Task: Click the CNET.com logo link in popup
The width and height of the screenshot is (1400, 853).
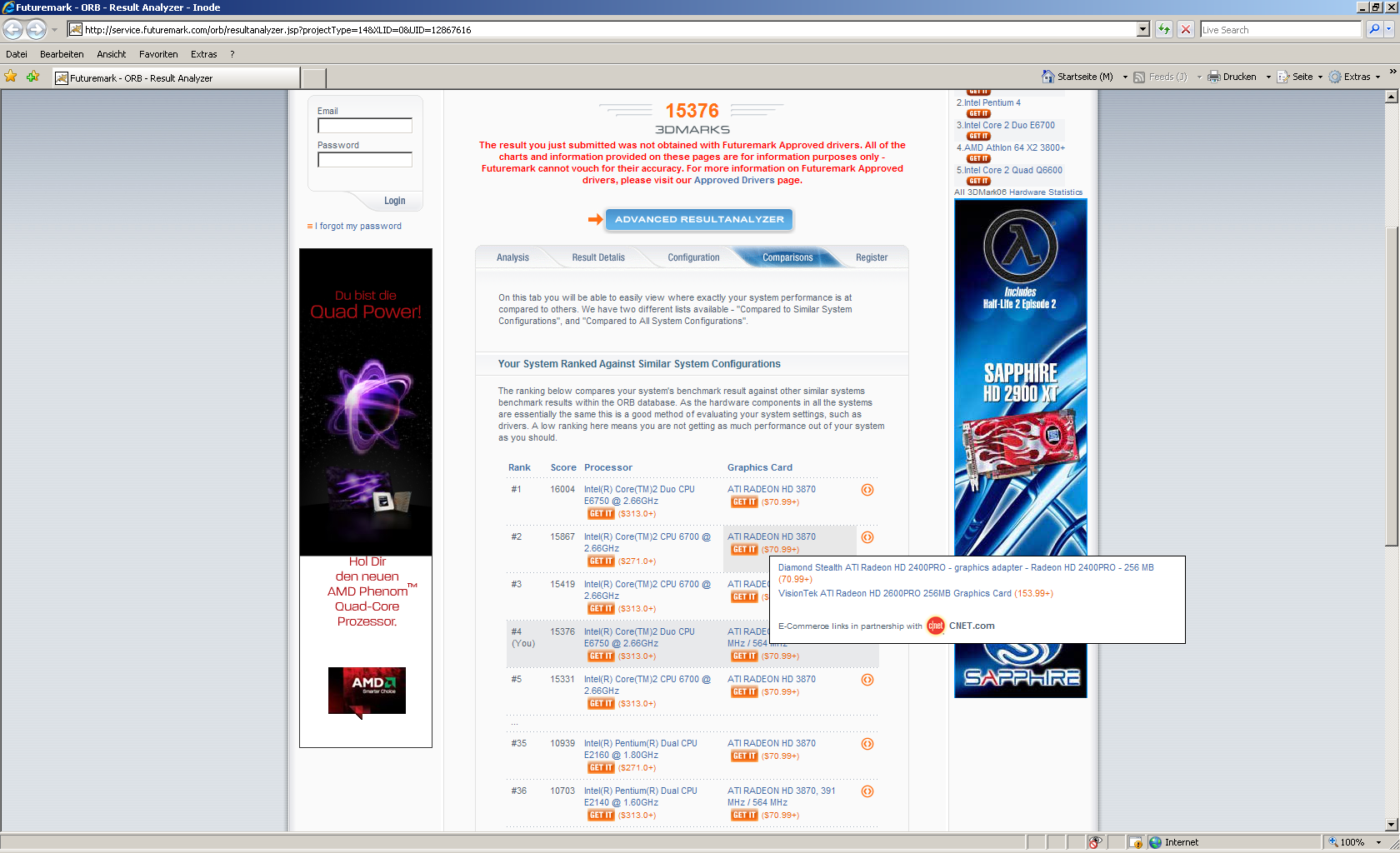Action: (961, 626)
